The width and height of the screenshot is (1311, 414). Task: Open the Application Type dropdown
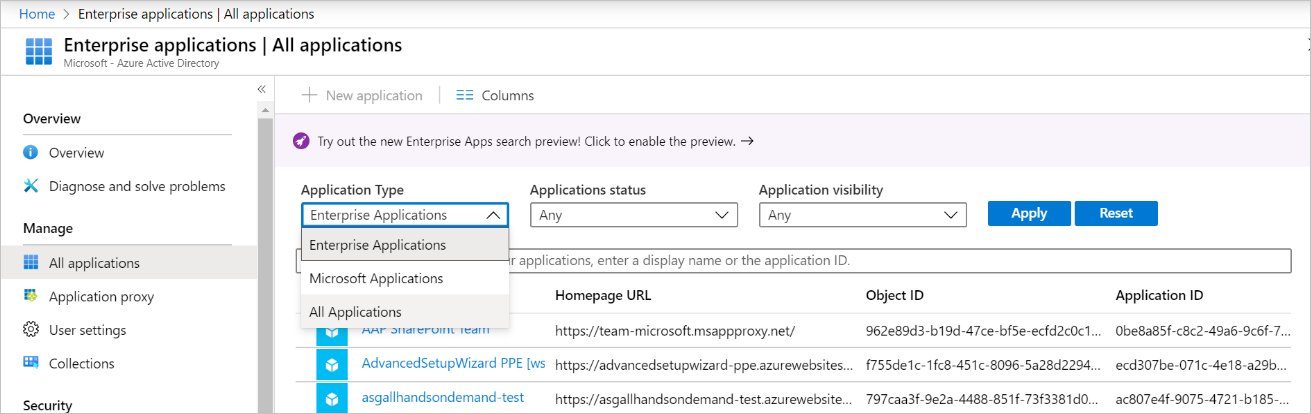[405, 215]
